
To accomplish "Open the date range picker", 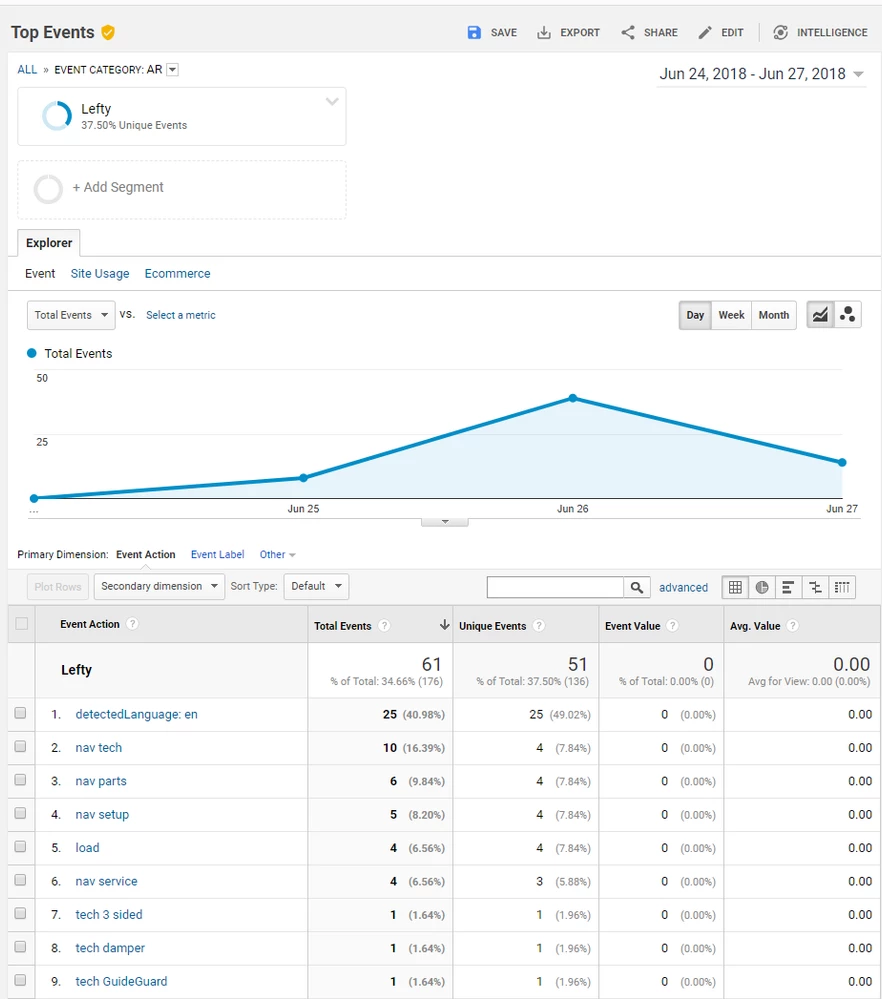I will coord(761,74).
